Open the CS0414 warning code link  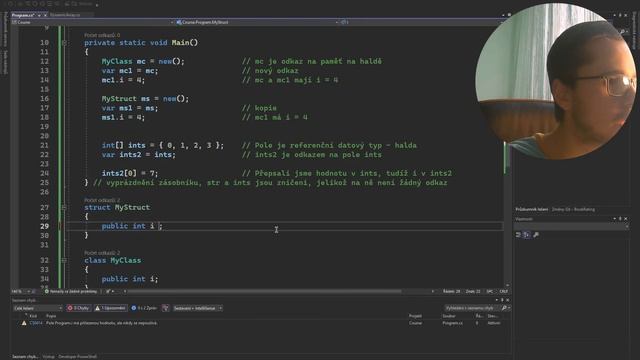36,323
